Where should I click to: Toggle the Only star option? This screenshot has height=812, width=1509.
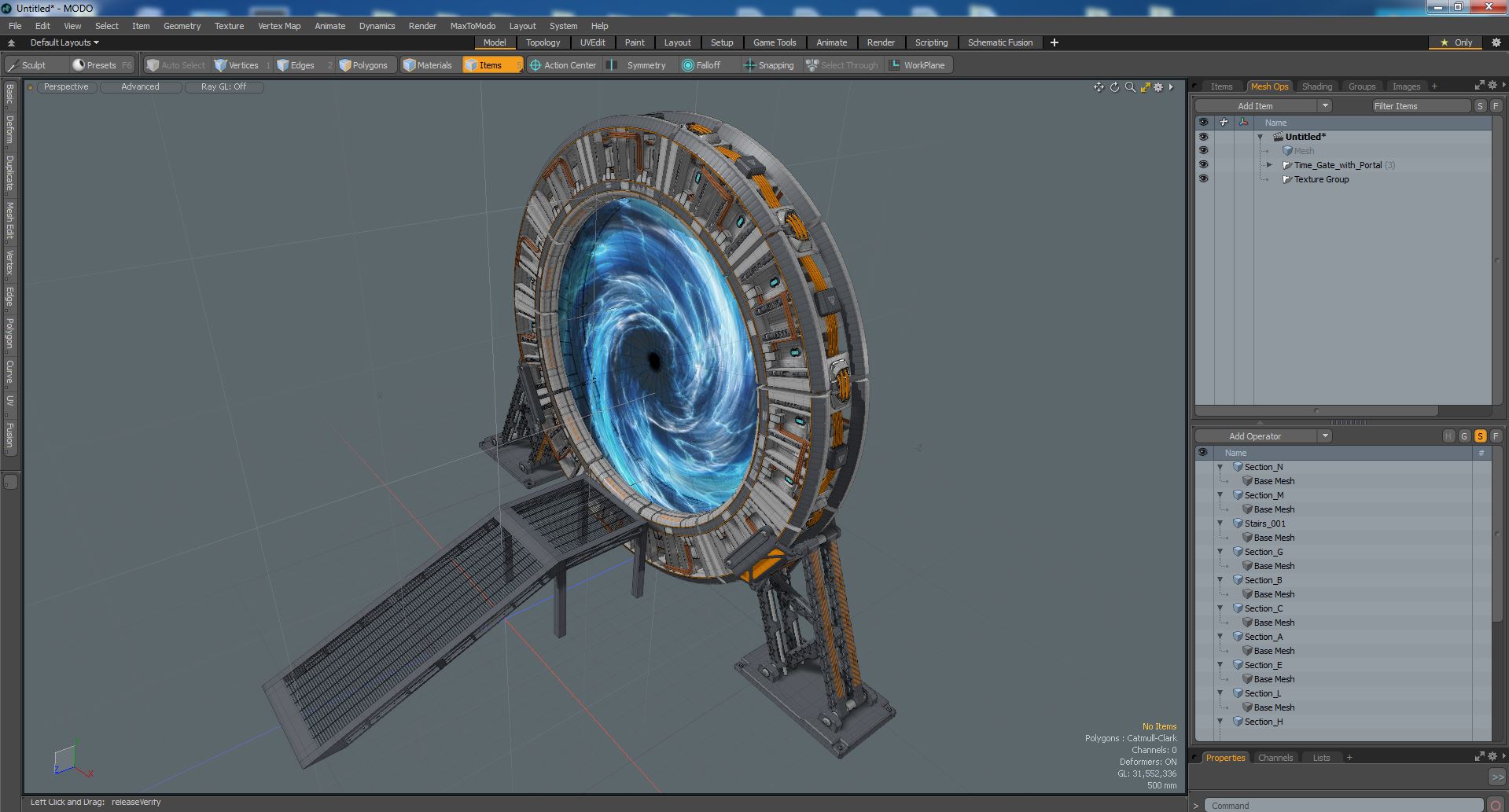pyautogui.click(x=1456, y=42)
